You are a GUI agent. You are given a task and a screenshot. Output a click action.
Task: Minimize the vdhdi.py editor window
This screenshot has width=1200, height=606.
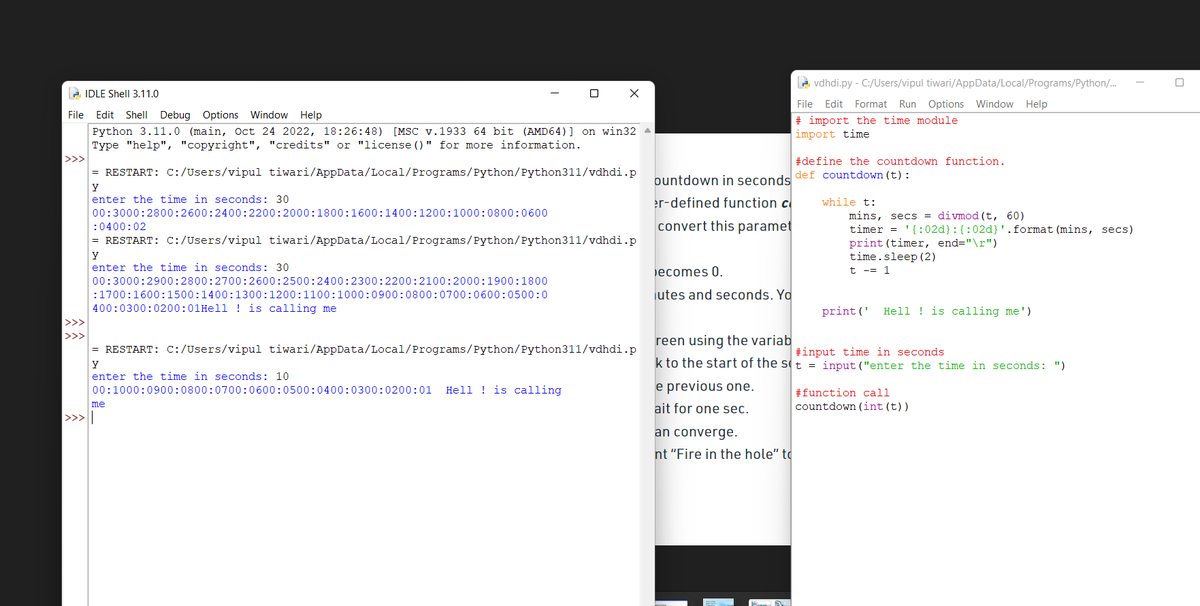coord(1139,83)
